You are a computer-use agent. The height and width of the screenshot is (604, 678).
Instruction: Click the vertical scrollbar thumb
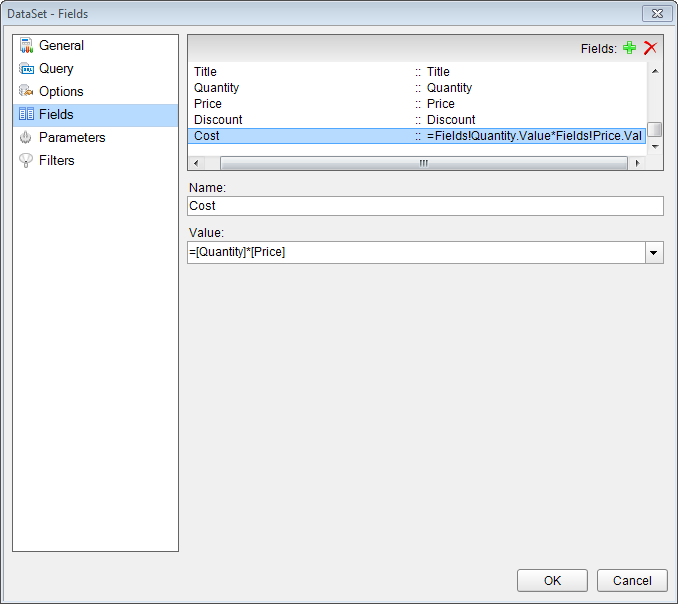655,130
